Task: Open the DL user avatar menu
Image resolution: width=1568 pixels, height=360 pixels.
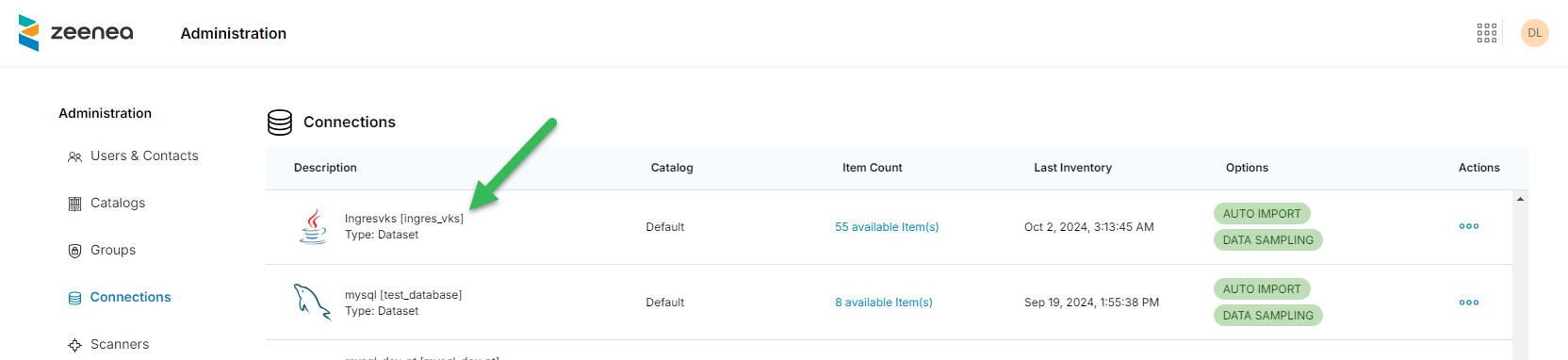Action: pos(1535,33)
